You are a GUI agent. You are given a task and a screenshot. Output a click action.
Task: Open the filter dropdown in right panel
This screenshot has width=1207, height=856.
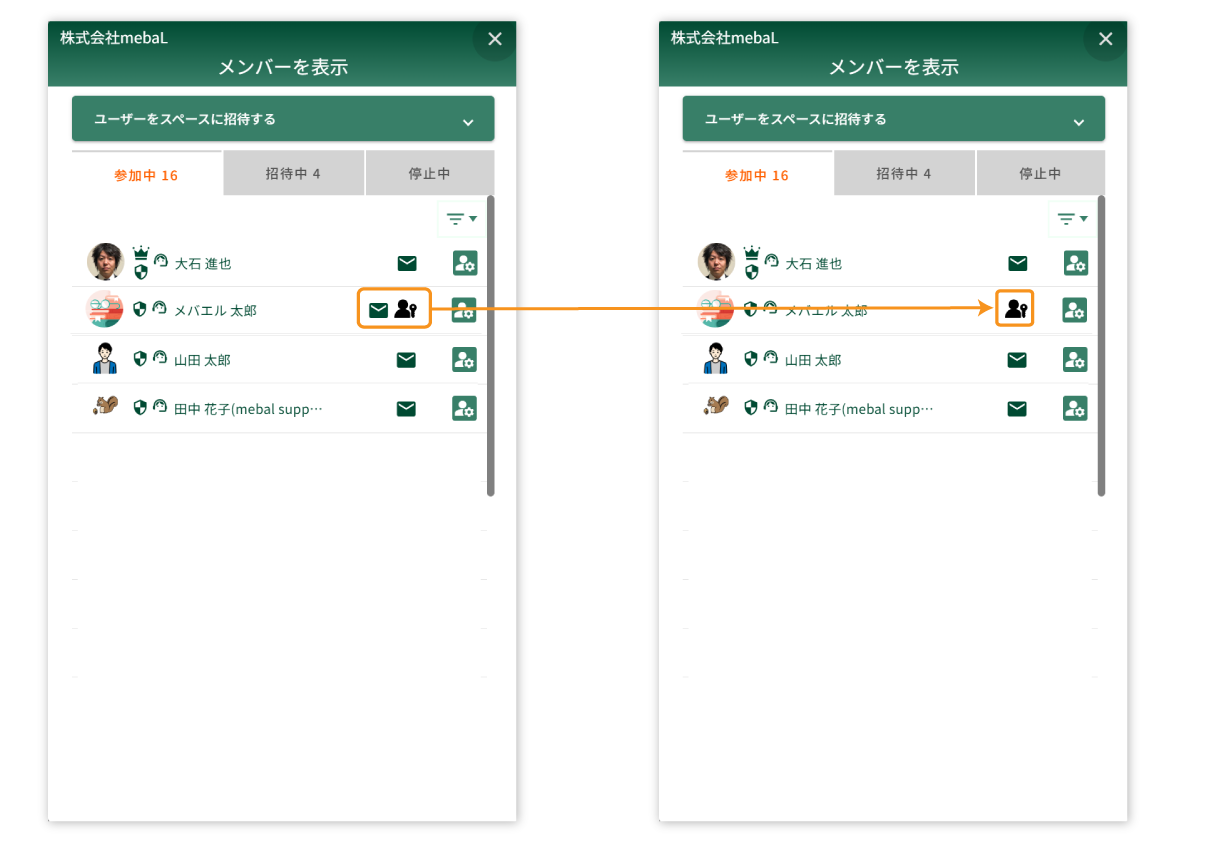[1072, 218]
